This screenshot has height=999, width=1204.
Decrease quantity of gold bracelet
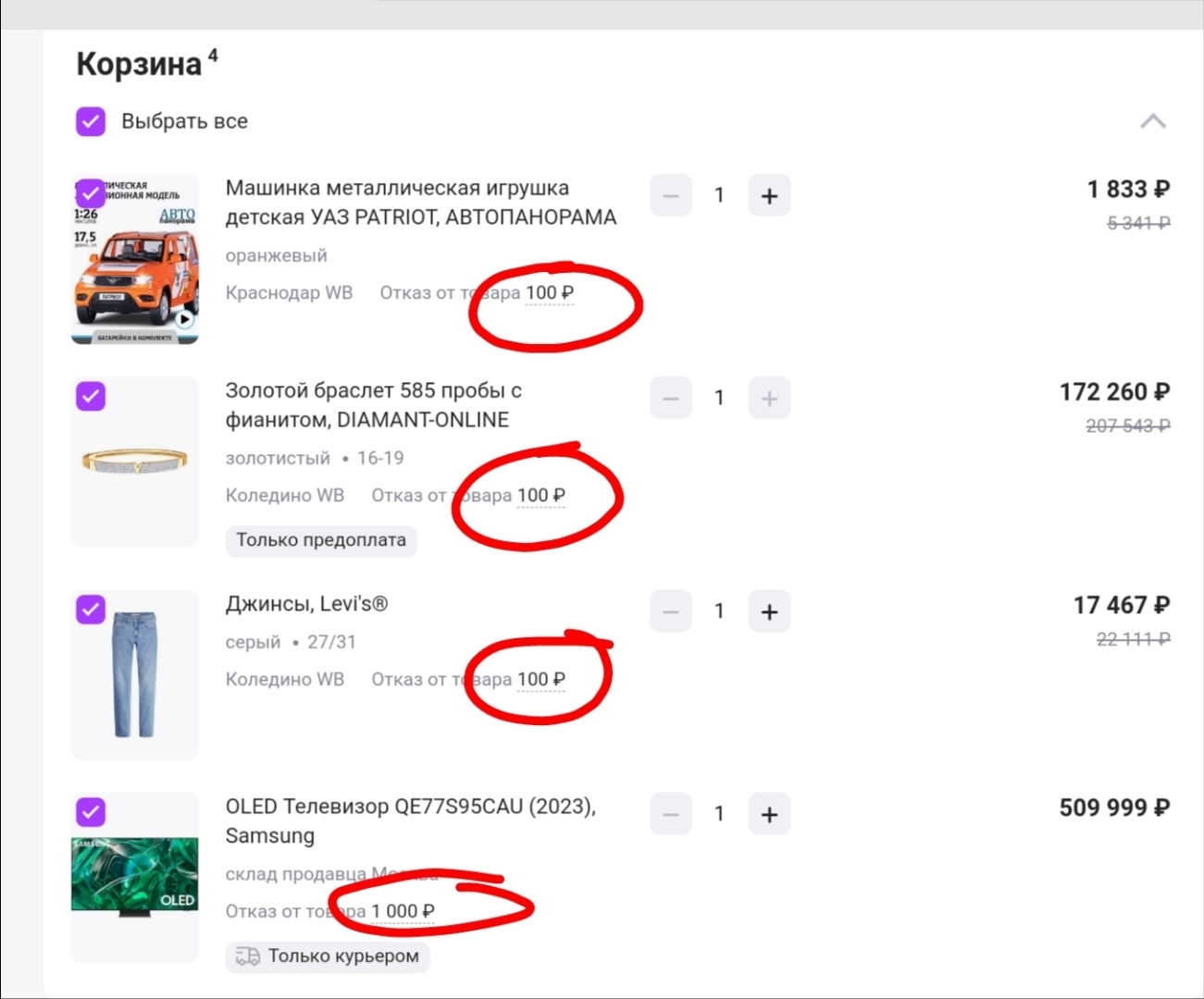(671, 399)
